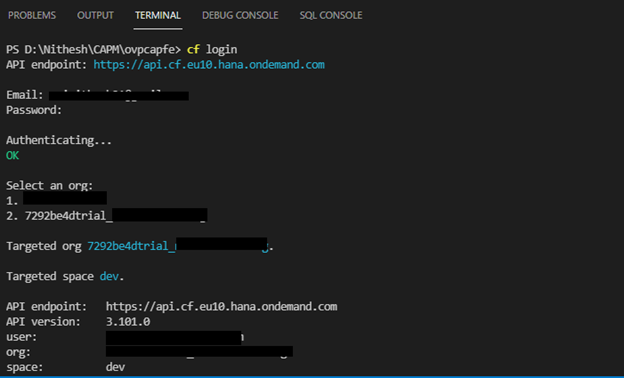This screenshot has height=378, width=624.
Task: Click the API version 3.101.0 value
Action: [128, 321]
